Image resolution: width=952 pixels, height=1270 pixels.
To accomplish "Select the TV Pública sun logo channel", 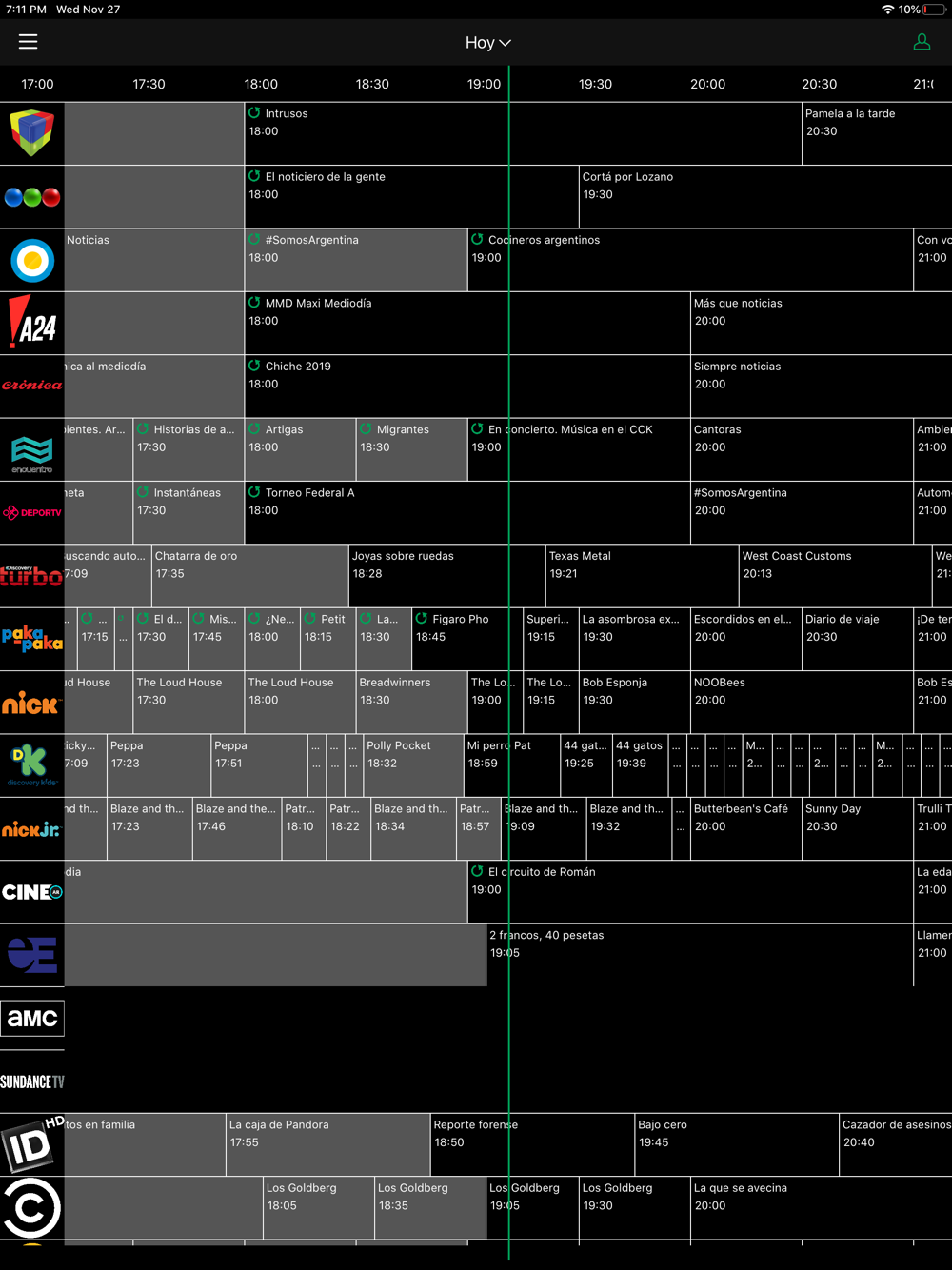I will pos(32,260).
